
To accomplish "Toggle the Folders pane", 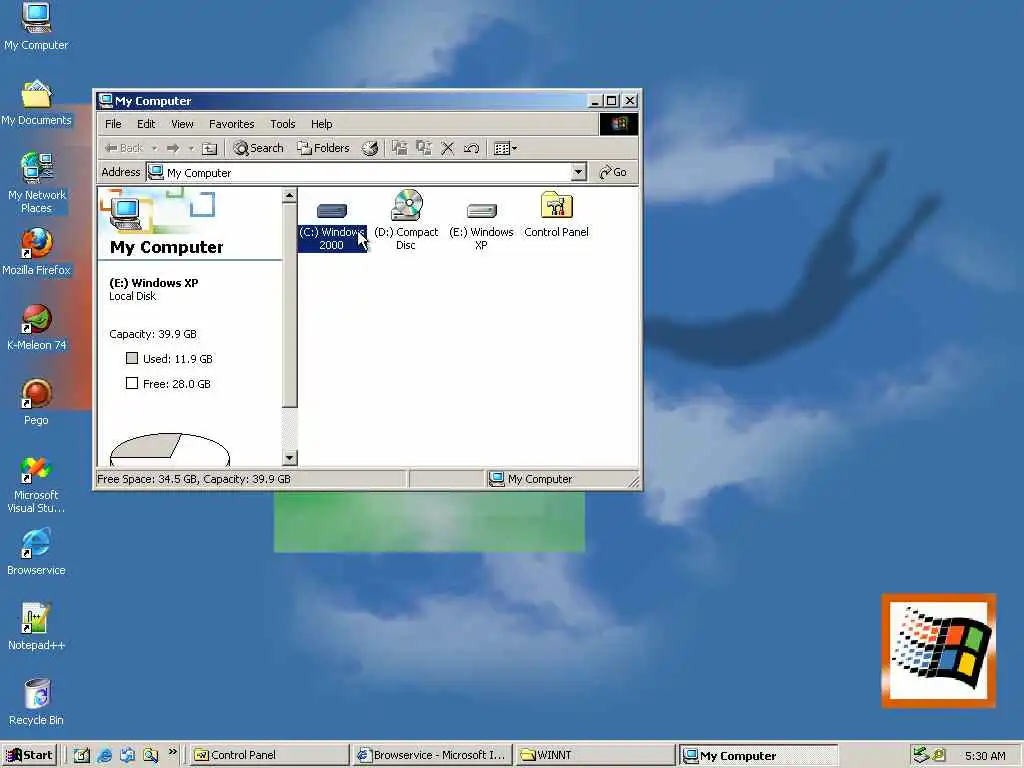I will [x=323, y=148].
